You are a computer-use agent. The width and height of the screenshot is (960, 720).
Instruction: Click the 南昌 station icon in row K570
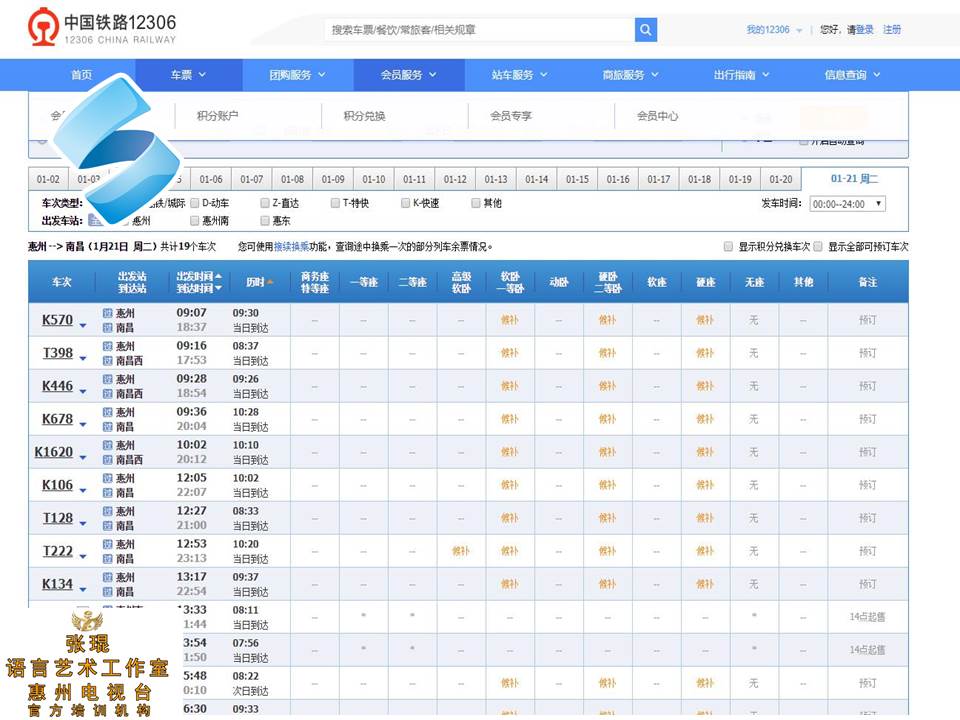click(108, 328)
